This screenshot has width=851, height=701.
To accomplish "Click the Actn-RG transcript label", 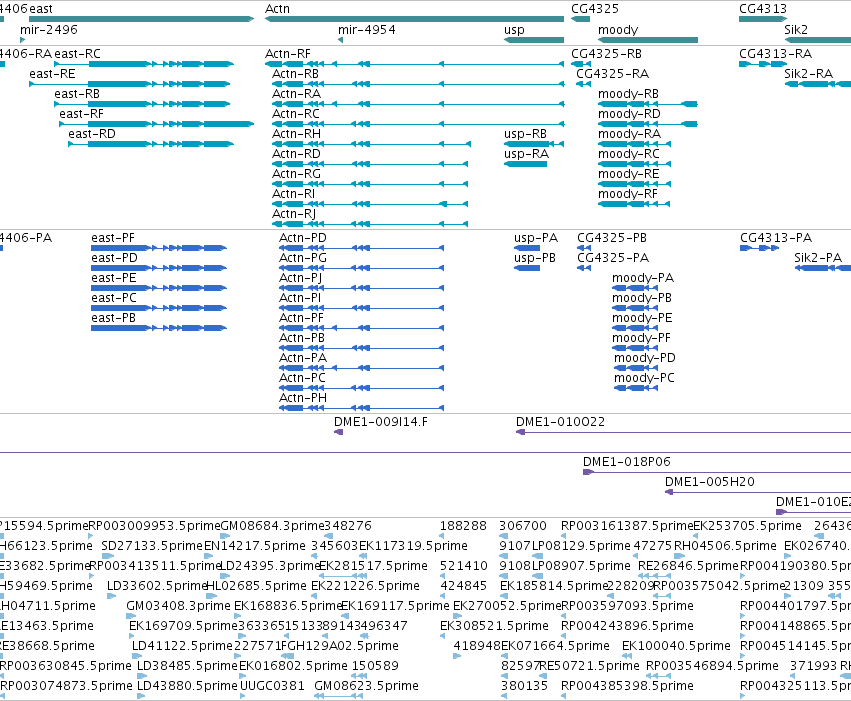I will (296, 174).
